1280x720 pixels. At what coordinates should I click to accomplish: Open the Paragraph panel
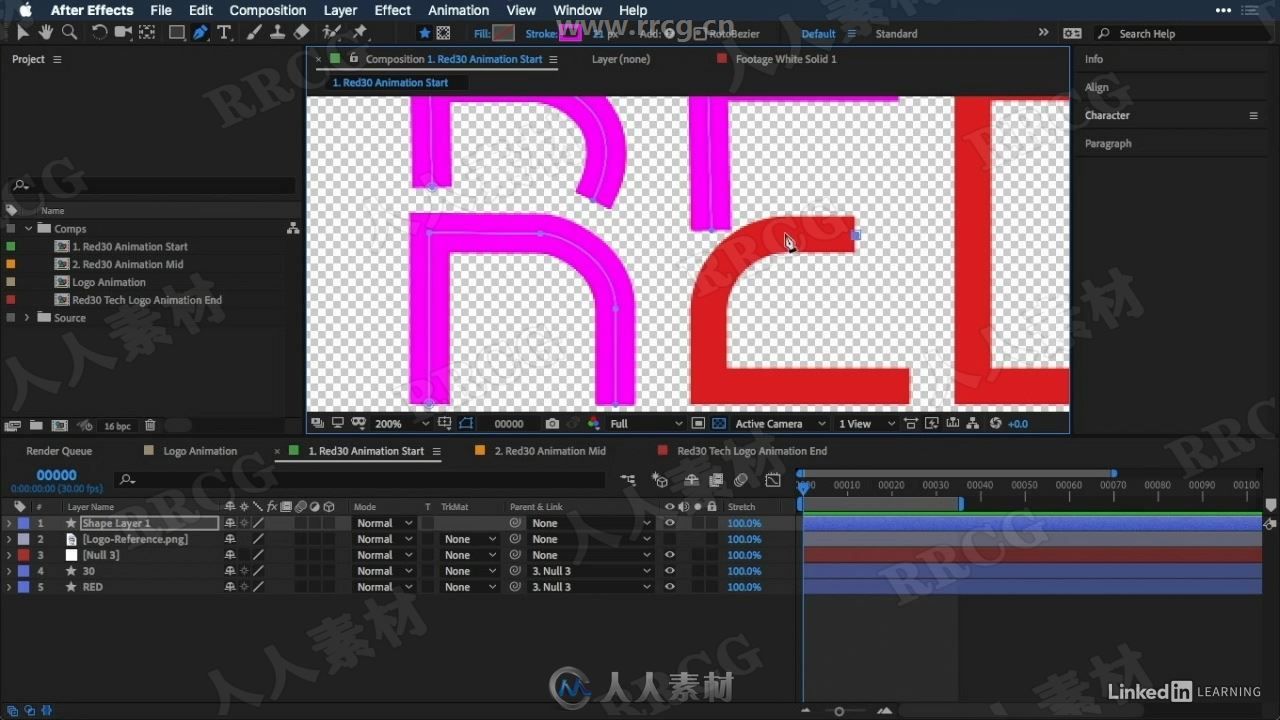click(x=1108, y=143)
